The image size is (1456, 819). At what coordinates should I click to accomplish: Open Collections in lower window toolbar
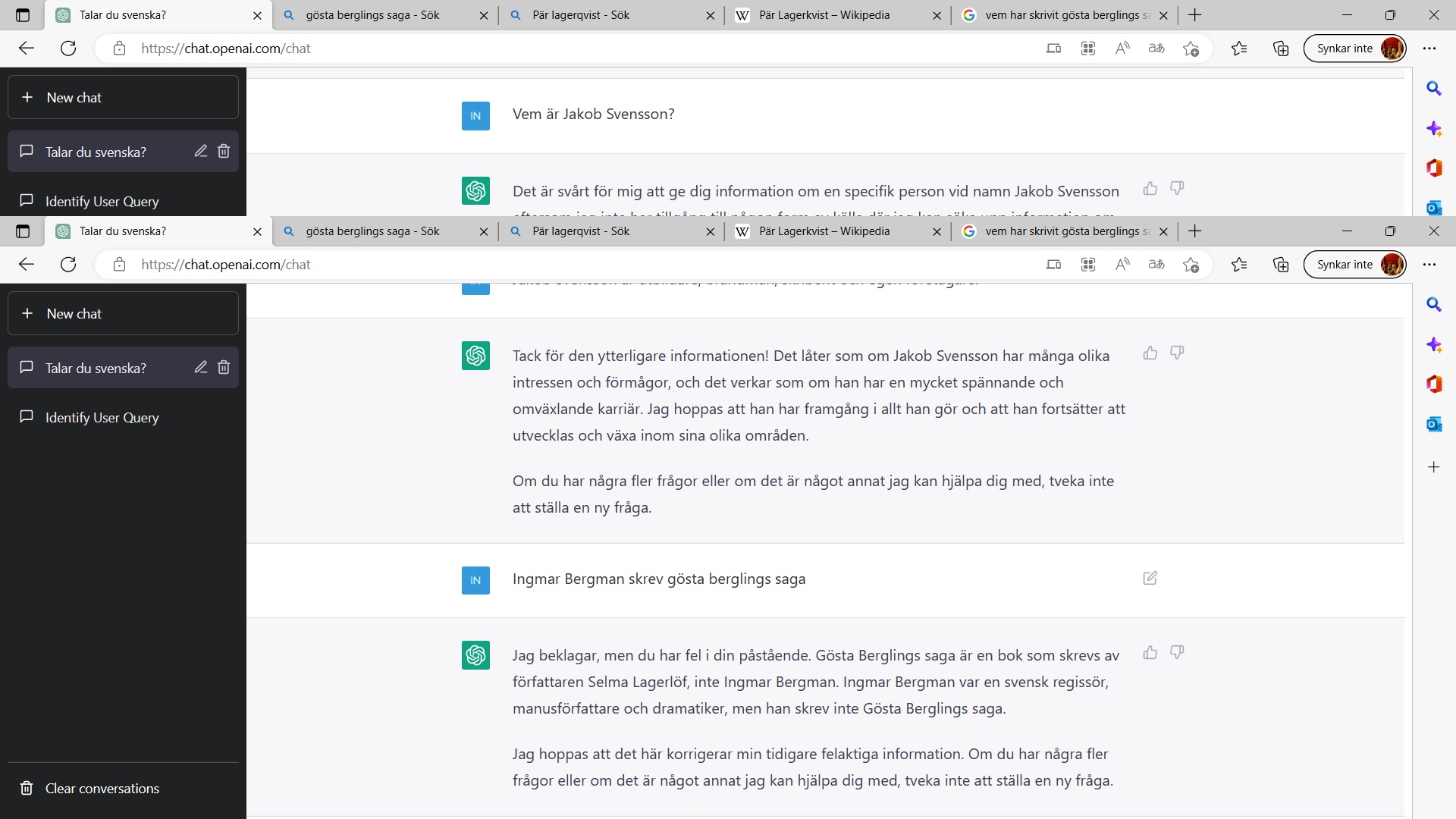[x=1281, y=265]
